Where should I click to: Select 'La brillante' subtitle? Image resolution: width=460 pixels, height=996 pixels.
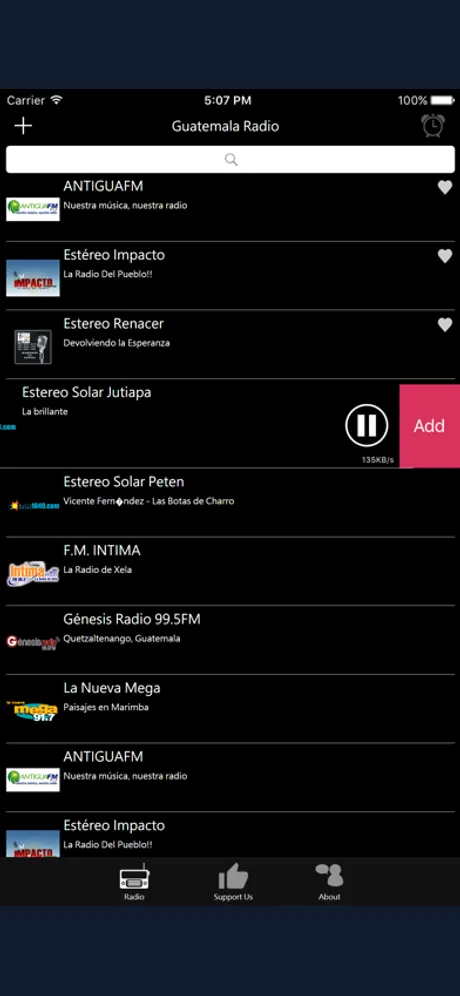click(45, 411)
